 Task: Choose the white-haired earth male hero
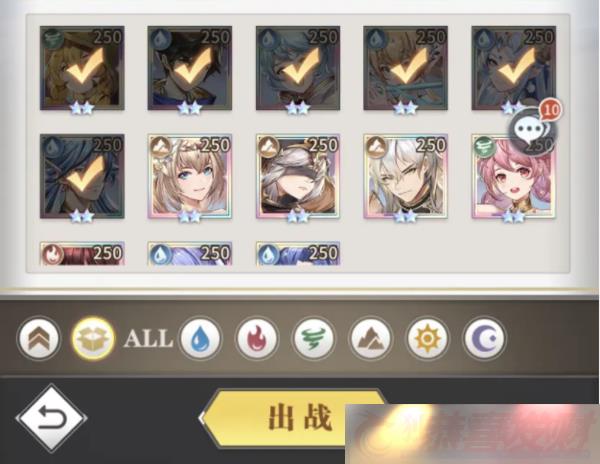coord(406,176)
